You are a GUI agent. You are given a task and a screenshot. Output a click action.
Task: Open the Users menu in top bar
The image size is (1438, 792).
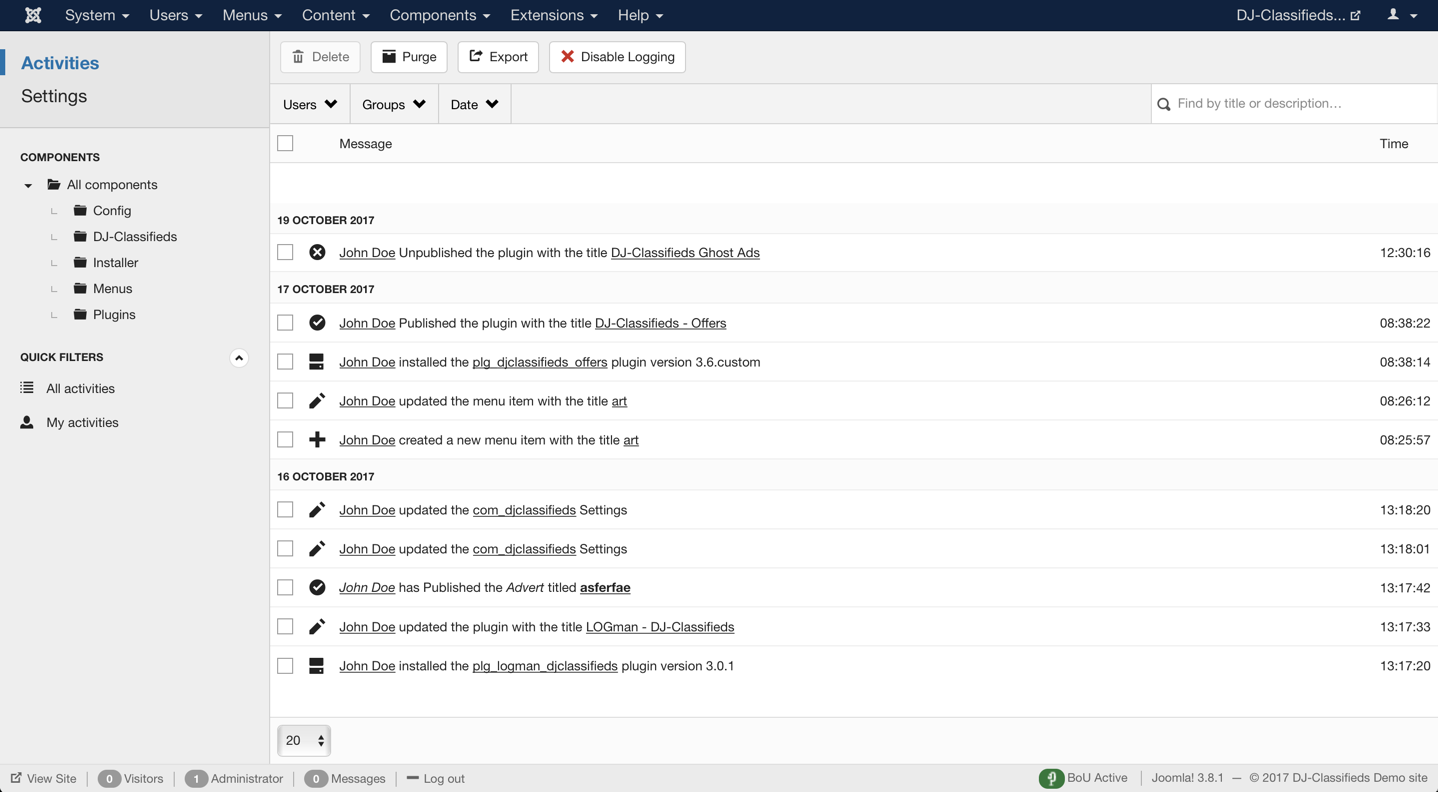tap(175, 15)
